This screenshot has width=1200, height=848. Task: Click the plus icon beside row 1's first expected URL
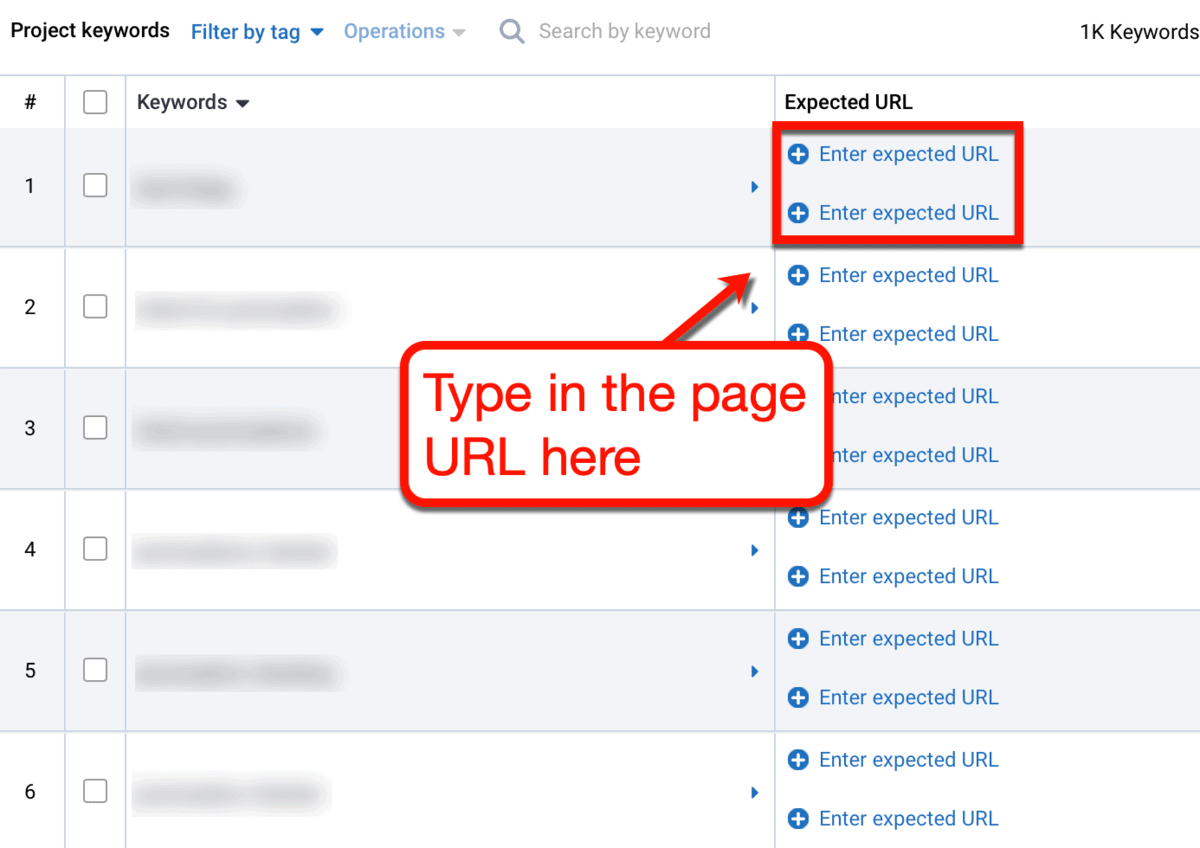tap(798, 154)
